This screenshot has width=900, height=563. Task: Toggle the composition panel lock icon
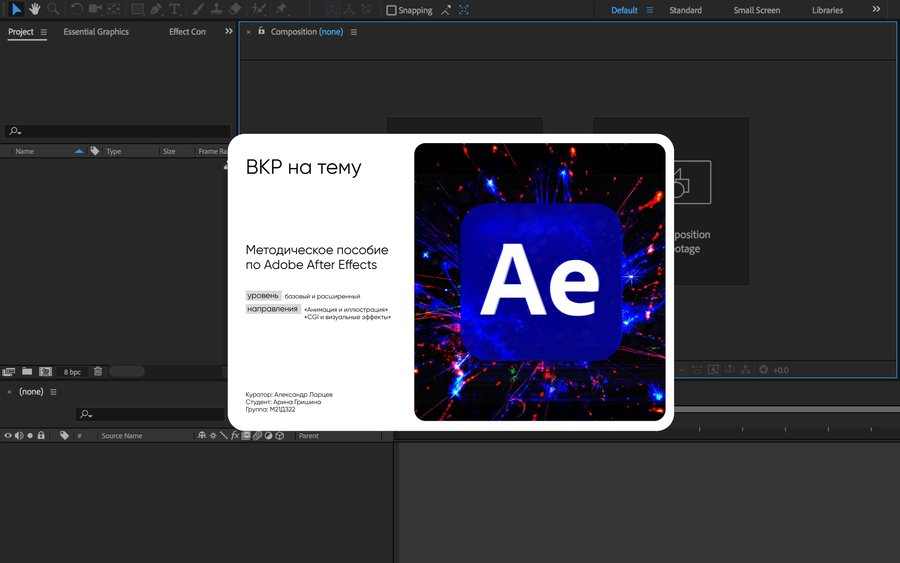pyautogui.click(x=261, y=31)
